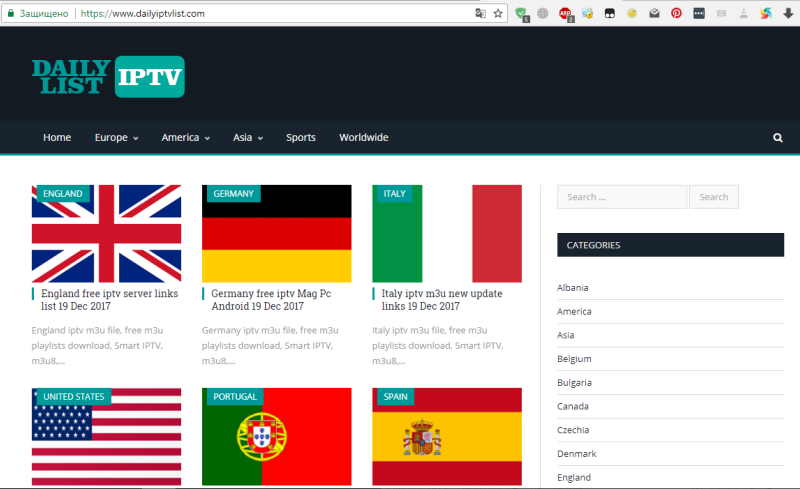Open the Italy flag thumbnail
This screenshot has width=800, height=489.
447,234
